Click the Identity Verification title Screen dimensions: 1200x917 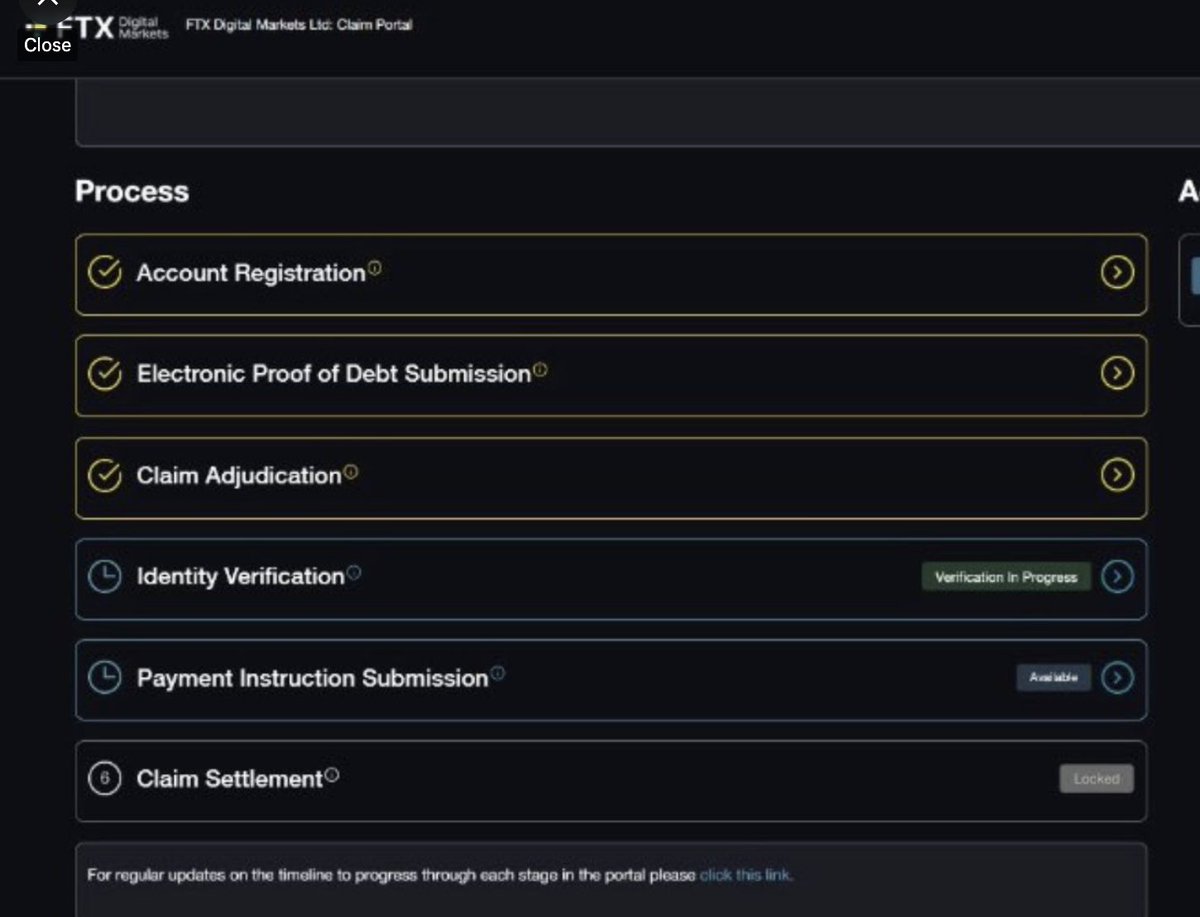point(241,577)
